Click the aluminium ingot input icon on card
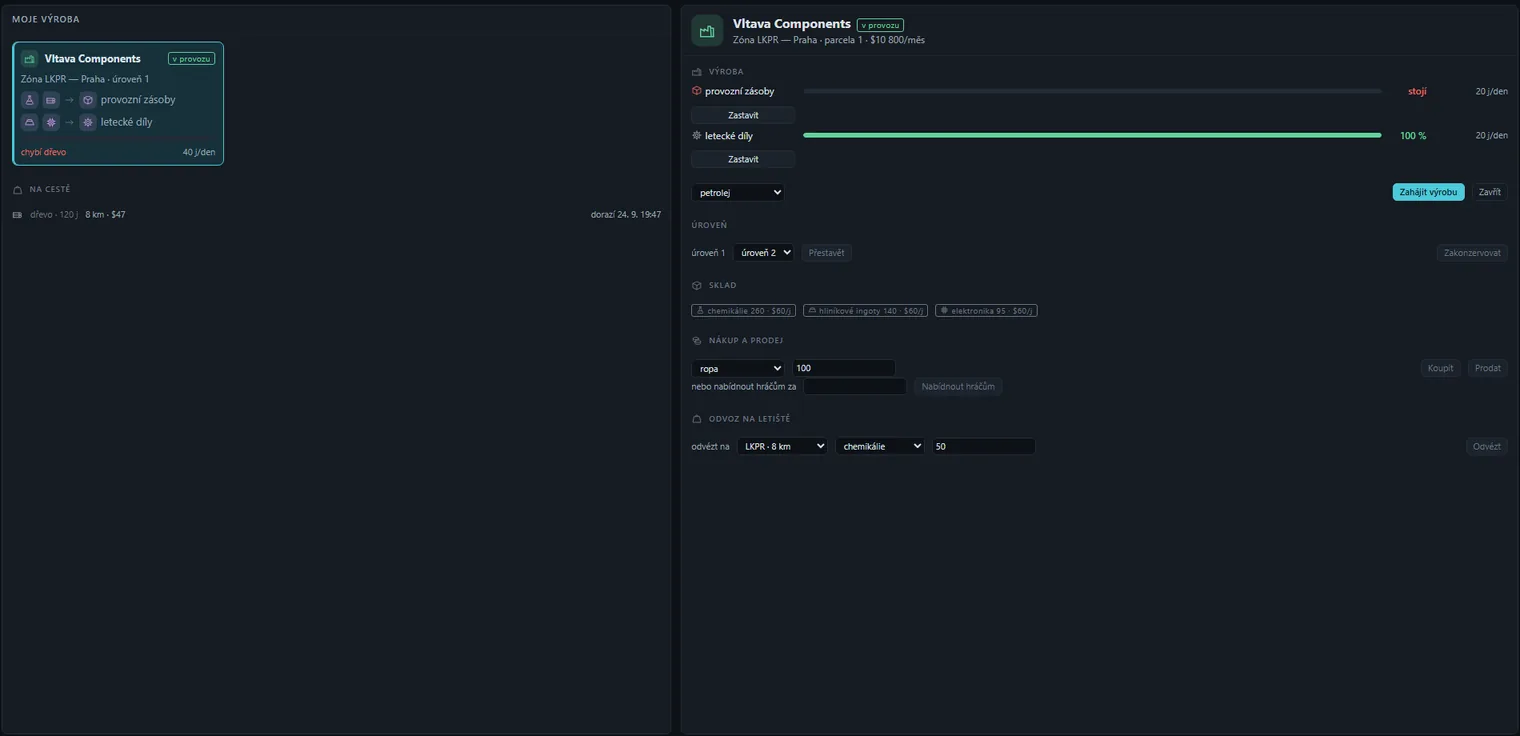The image size is (1520, 736). click(x=30, y=122)
